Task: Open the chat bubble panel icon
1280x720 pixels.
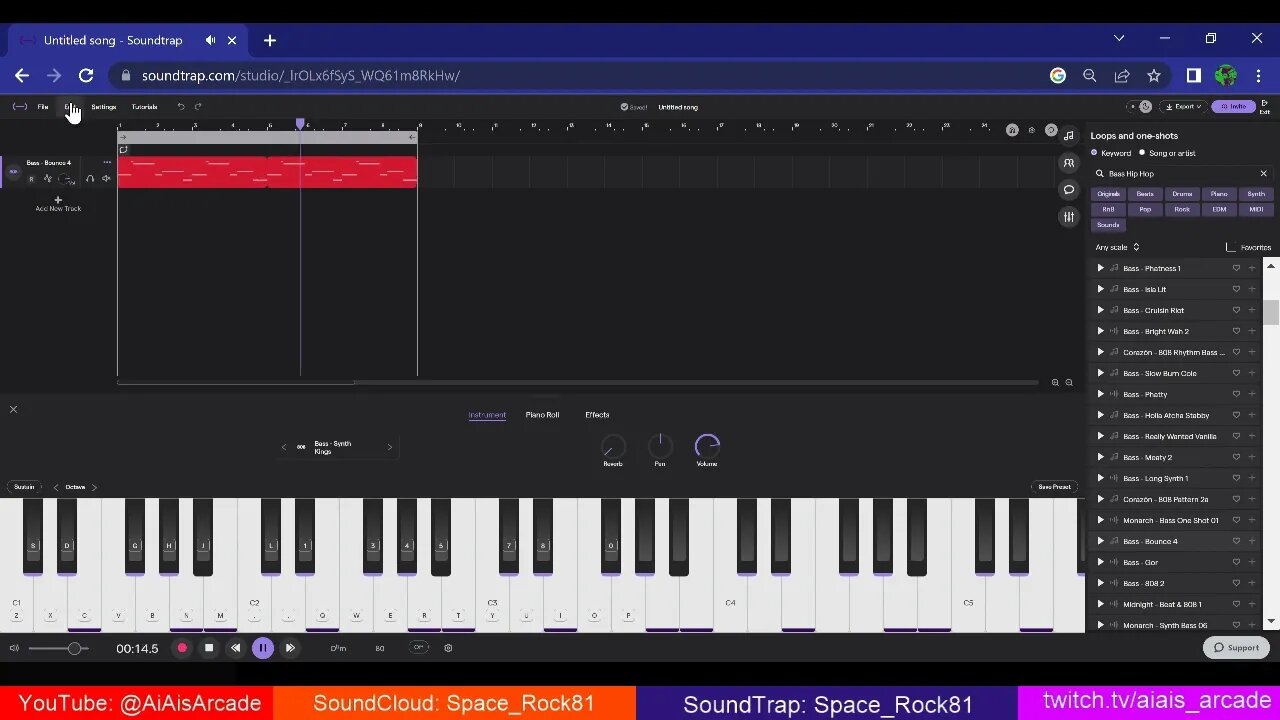Action: [x=1069, y=190]
